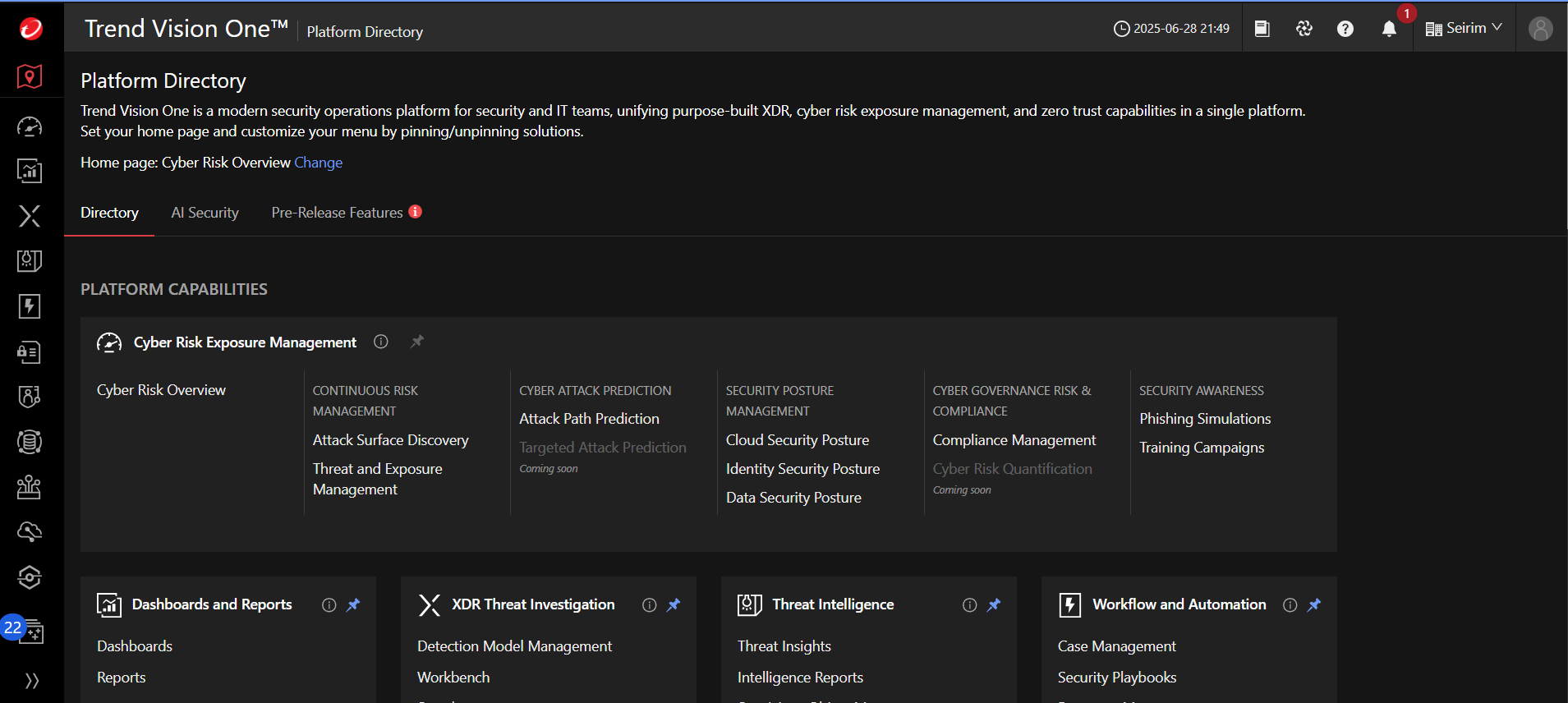Unpin Threat Intelligence card
The width and height of the screenshot is (1568, 703).
click(994, 604)
